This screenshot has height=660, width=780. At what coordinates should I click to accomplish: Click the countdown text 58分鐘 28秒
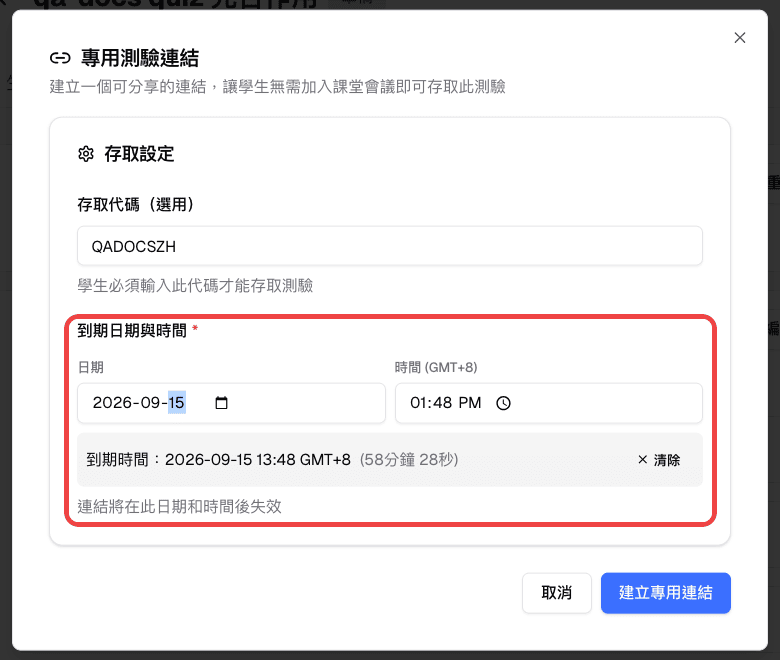pos(409,460)
